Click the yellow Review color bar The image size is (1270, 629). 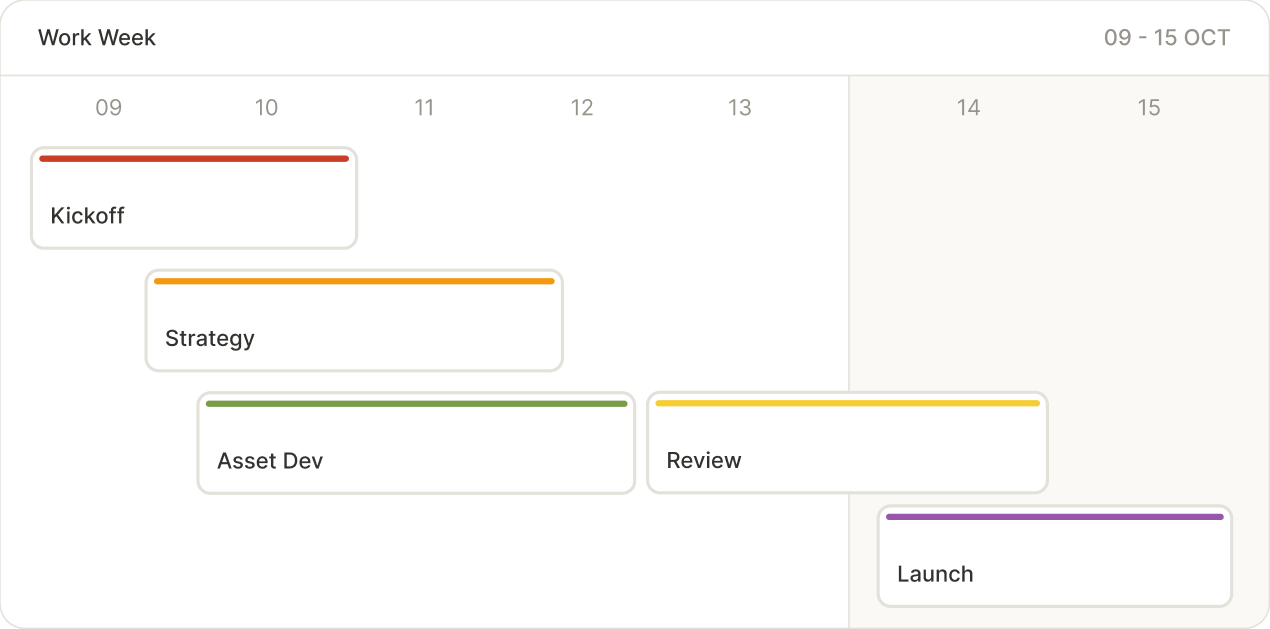pos(847,403)
